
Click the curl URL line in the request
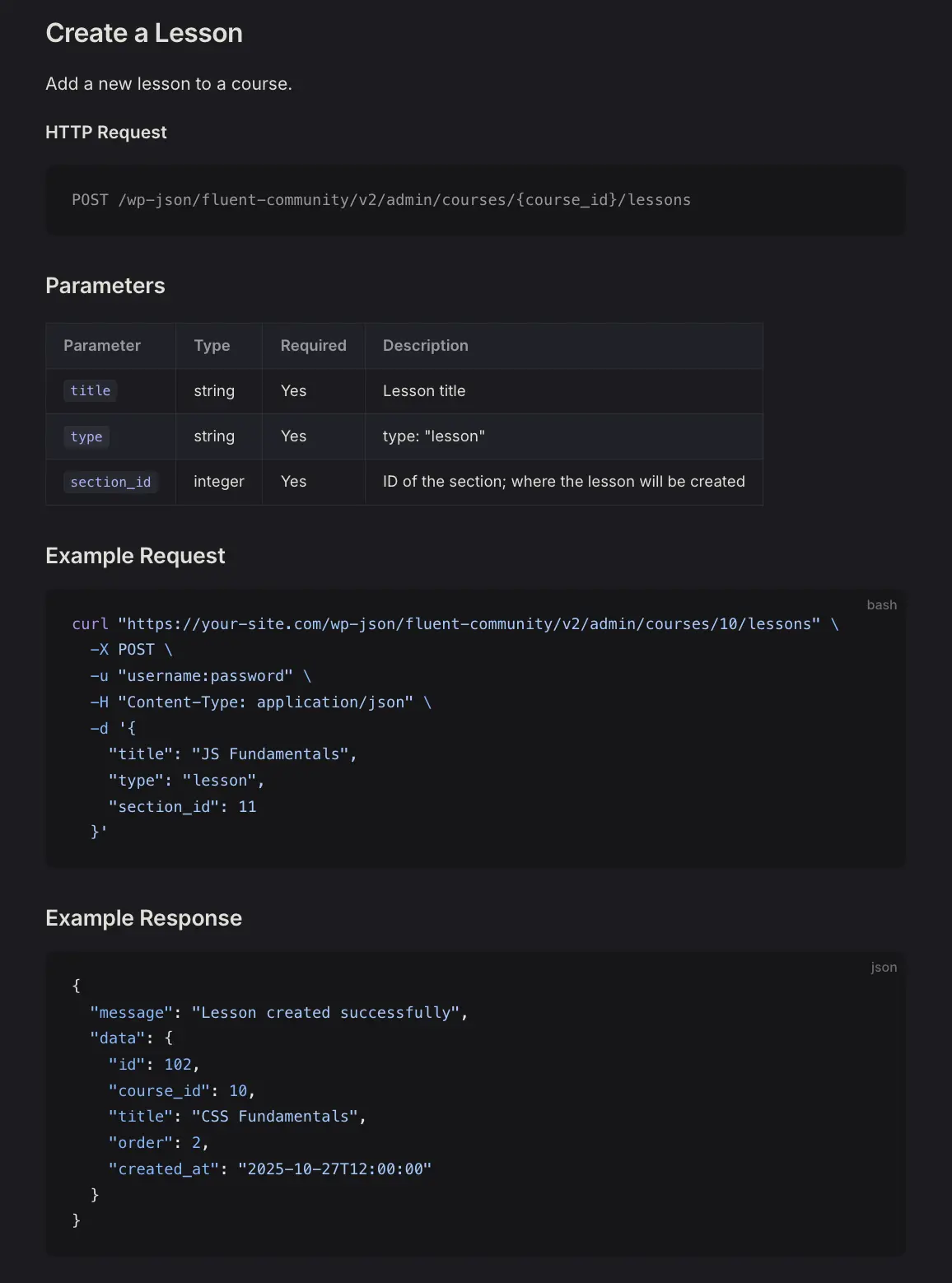(x=455, y=624)
